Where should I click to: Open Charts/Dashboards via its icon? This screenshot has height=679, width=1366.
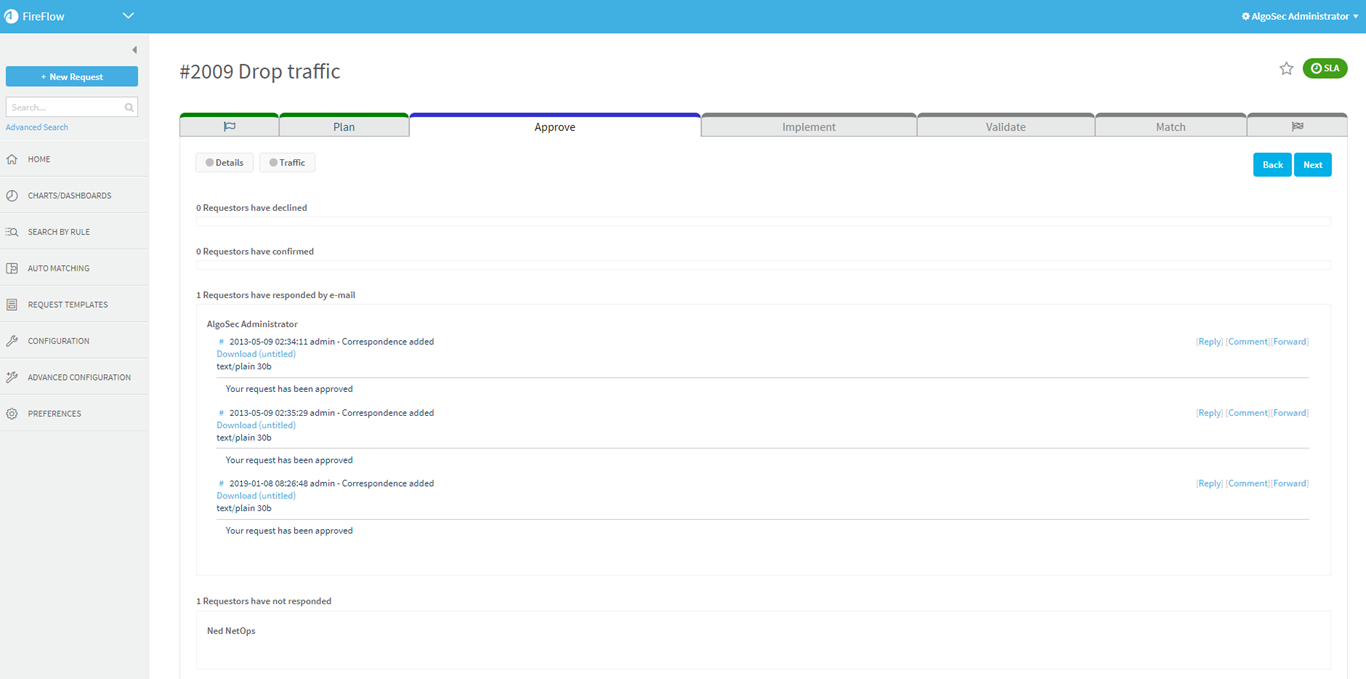click(12, 196)
